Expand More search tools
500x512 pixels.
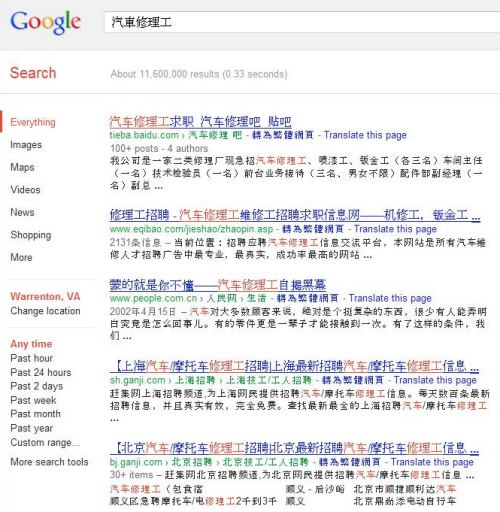(49, 462)
